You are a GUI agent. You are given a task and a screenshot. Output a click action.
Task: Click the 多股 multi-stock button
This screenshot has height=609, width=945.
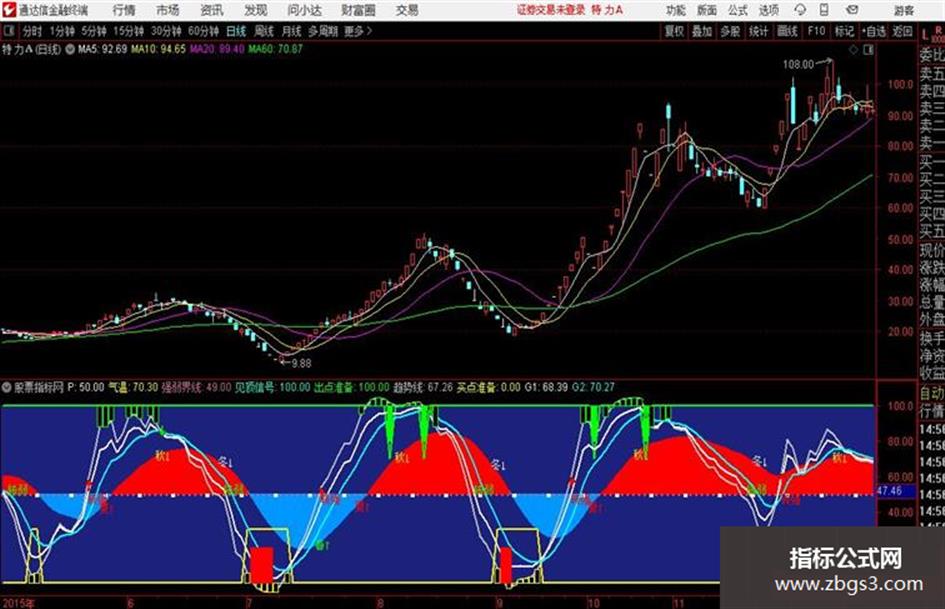coord(730,31)
